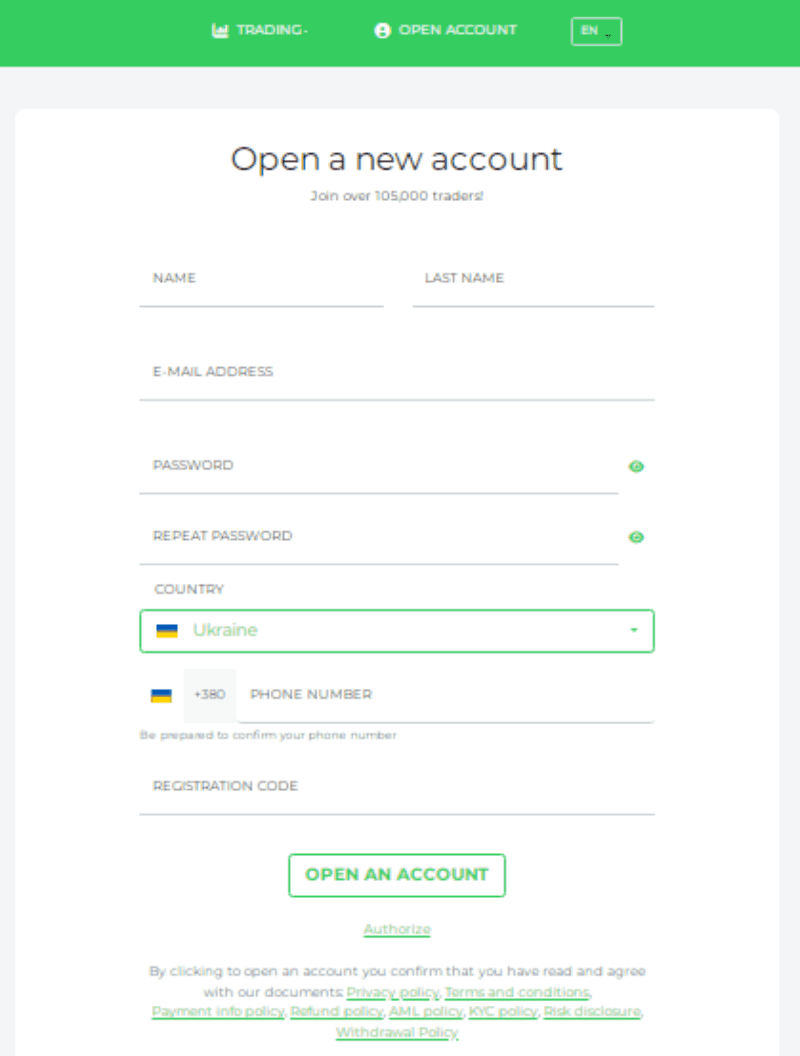Open the Trading menu

tap(270, 31)
